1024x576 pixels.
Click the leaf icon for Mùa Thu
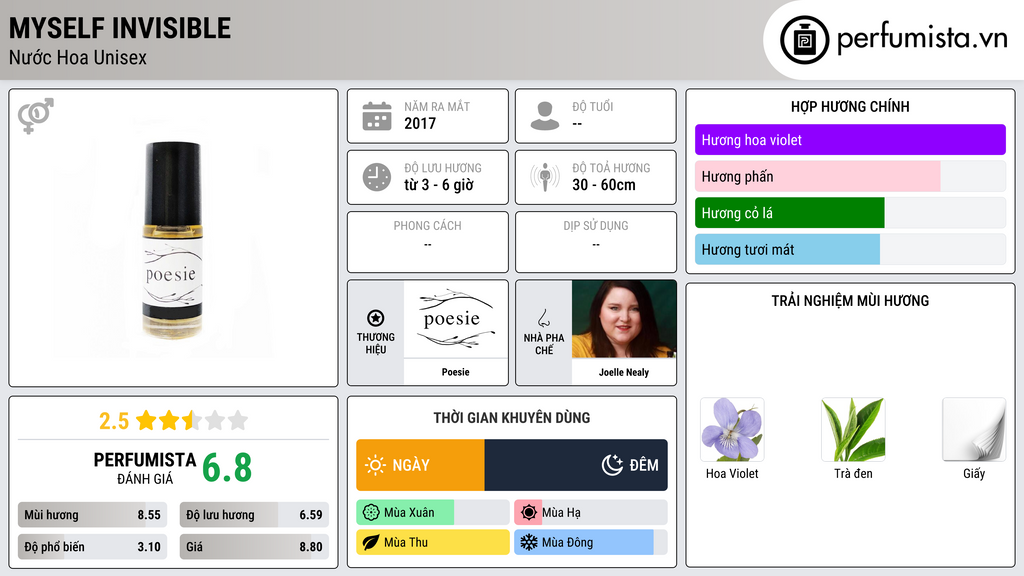coord(371,542)
